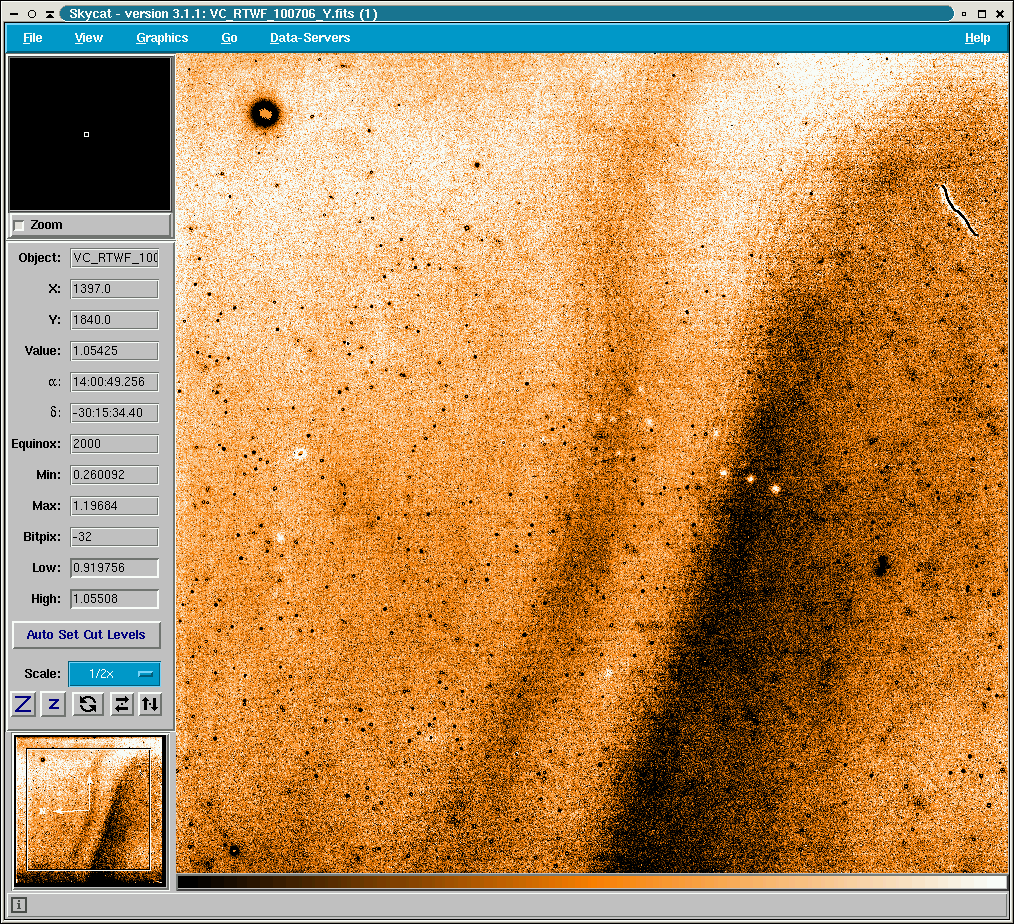Screen dimensions: 1014x924
Task: Click the colormap gradient bar below the image
Action: pyautogui.click(x=592, y=882)
